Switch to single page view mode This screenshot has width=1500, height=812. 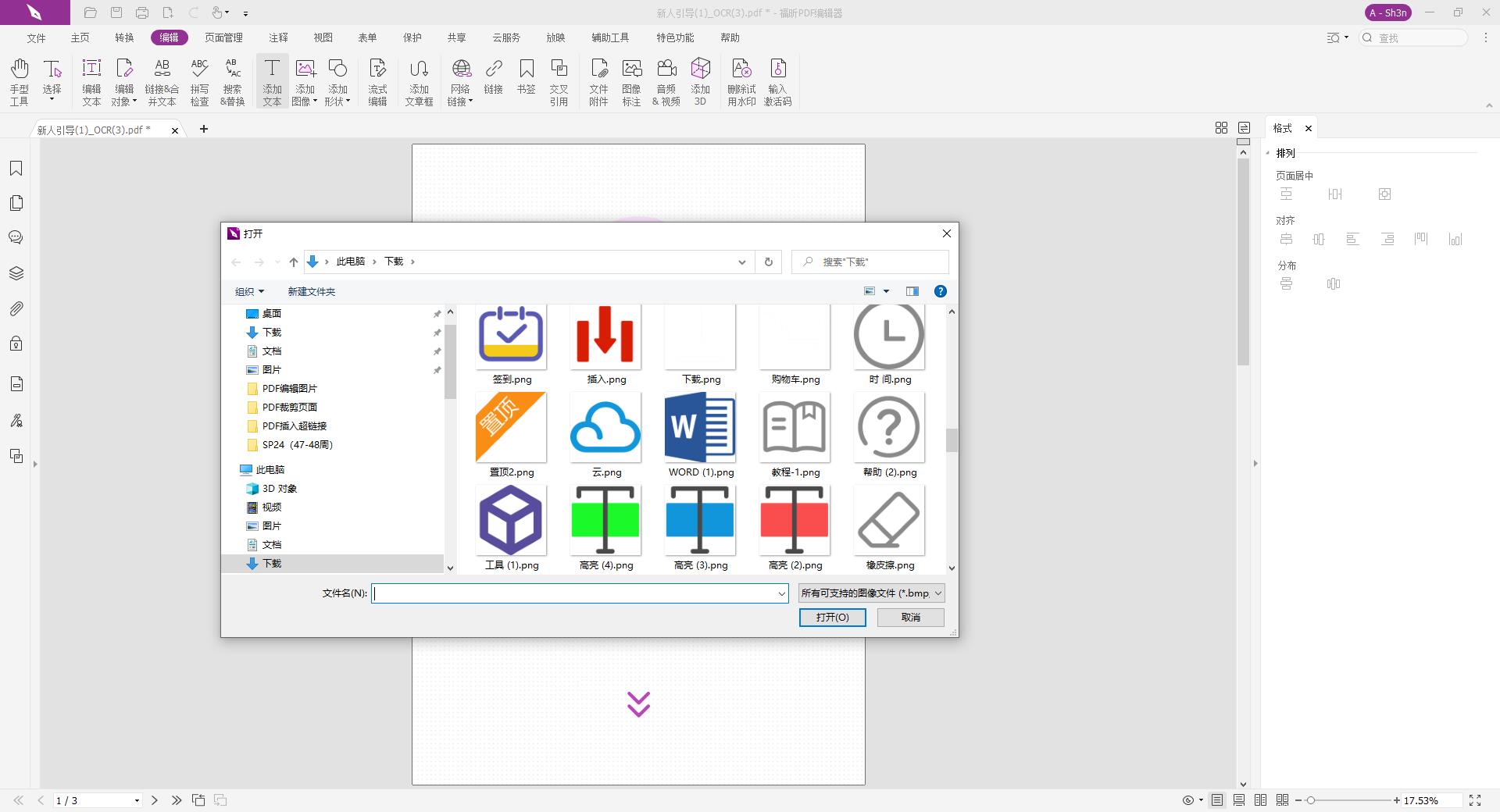click(1217, 800)
